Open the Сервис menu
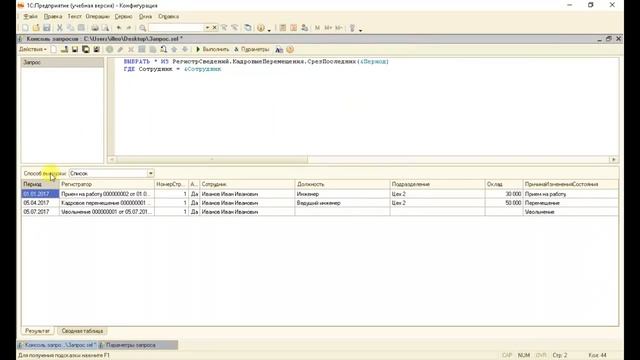Viewport: 640px width, 360px height. [123, 16]
